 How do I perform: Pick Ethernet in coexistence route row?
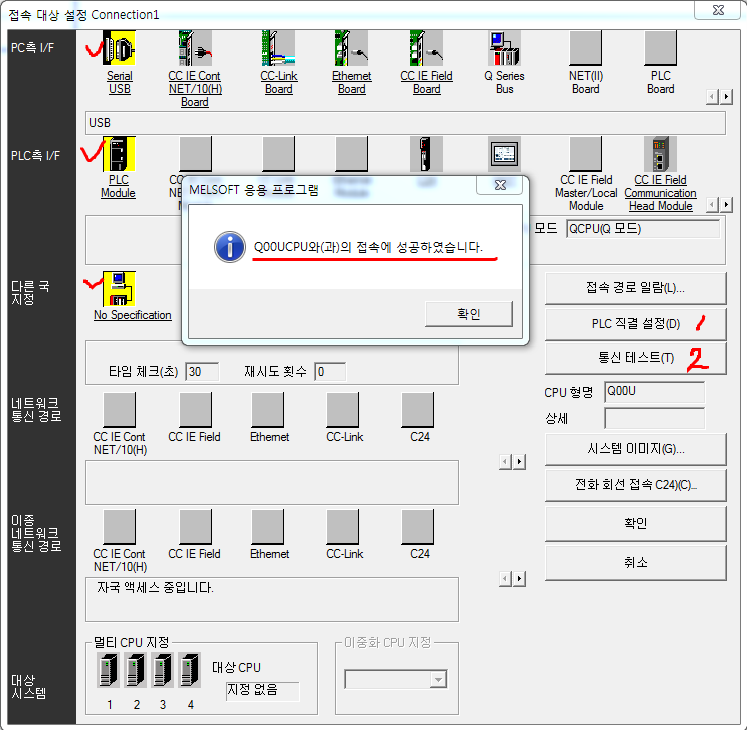pos(267,527)
